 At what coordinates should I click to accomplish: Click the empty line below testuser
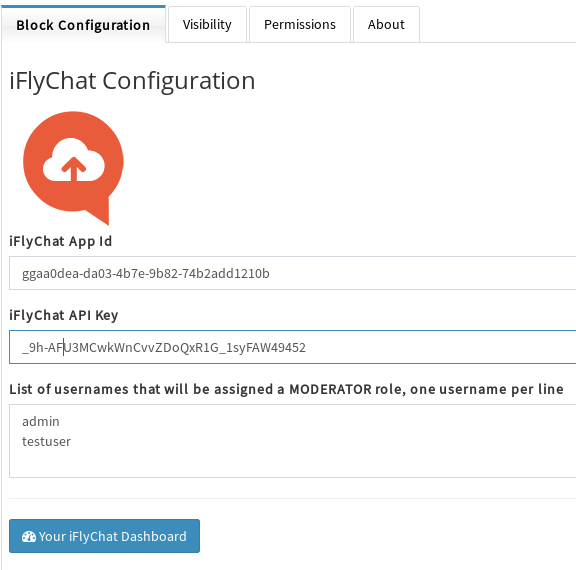(292, 461)
